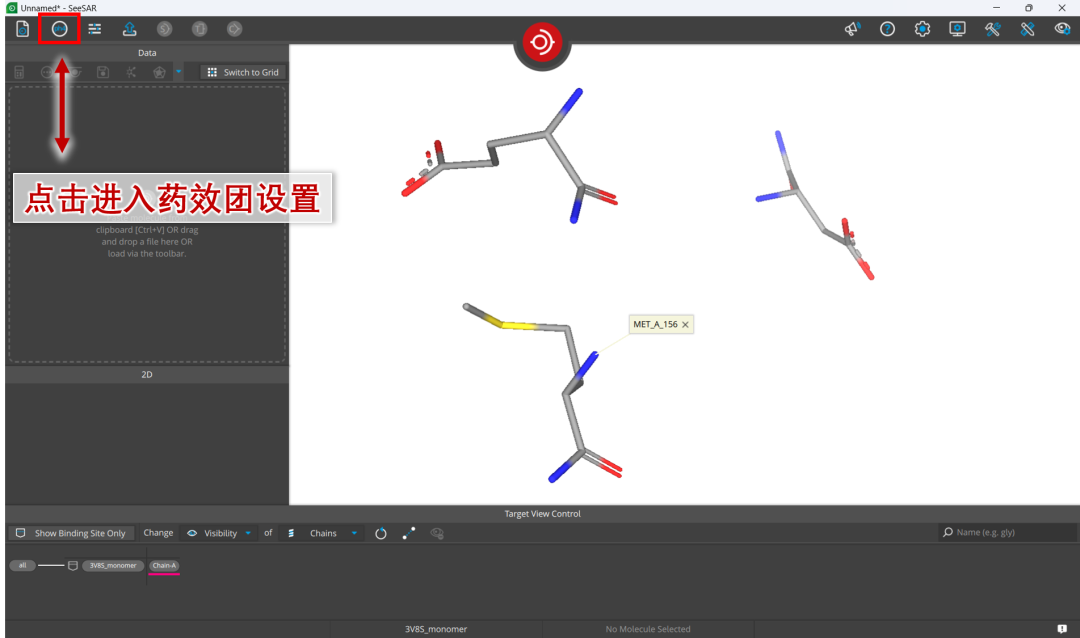Viewport: 1080px width, 638px height.
Task: Open the hammer and wrench tools icon
Action: [x=993, y=29]
